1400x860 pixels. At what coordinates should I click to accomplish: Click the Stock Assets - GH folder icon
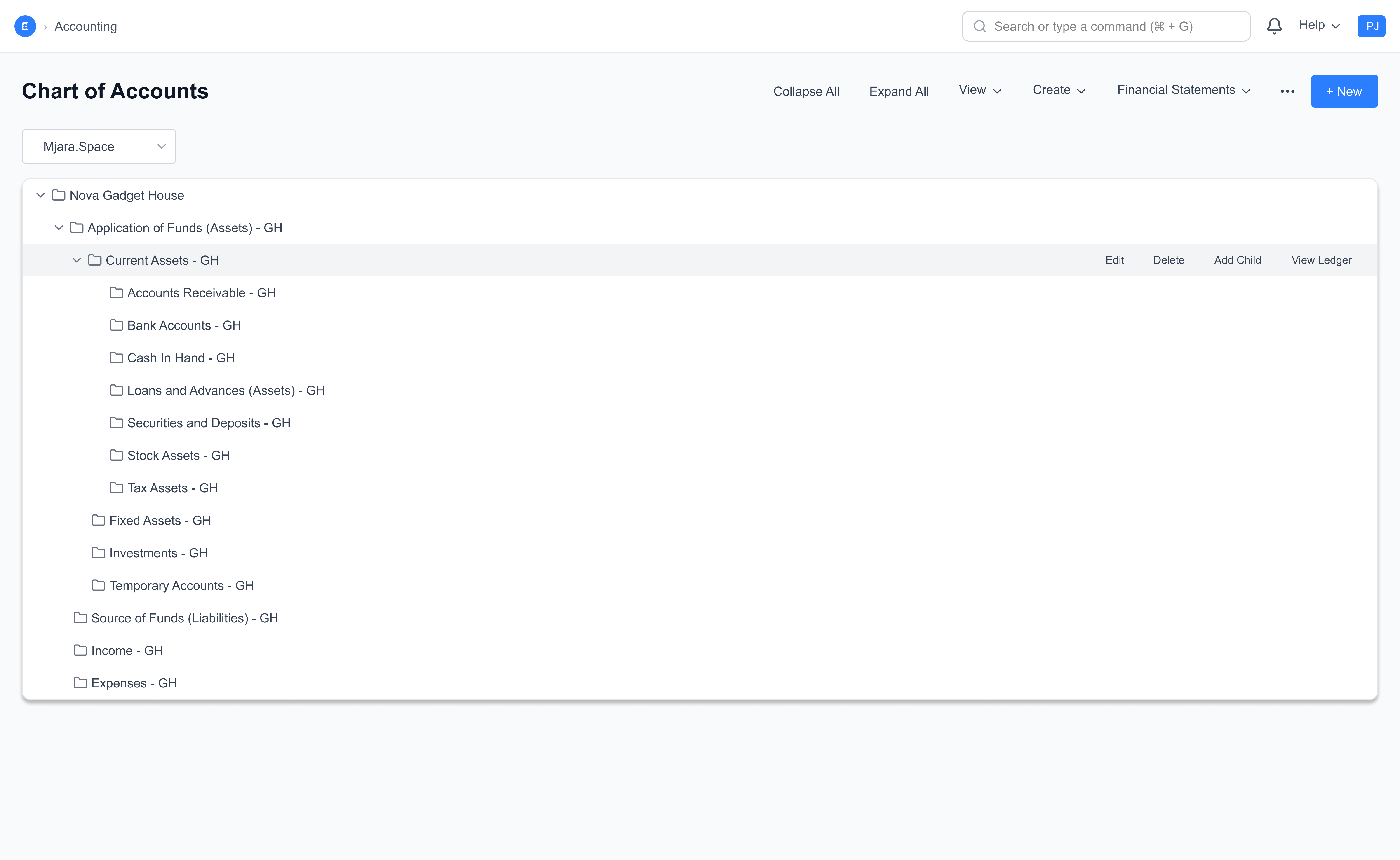point(116,455)
